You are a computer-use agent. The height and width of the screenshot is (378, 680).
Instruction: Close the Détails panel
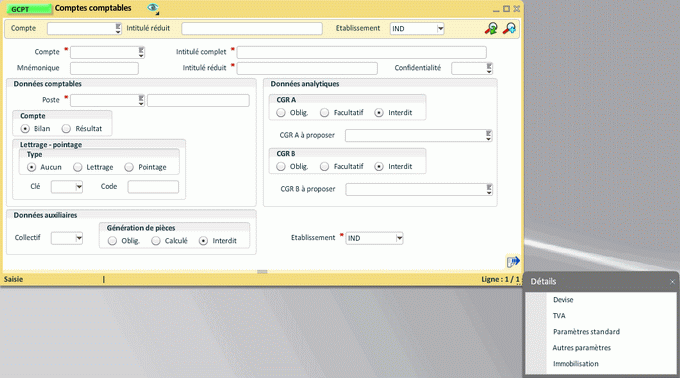click(x=672, y=282)
